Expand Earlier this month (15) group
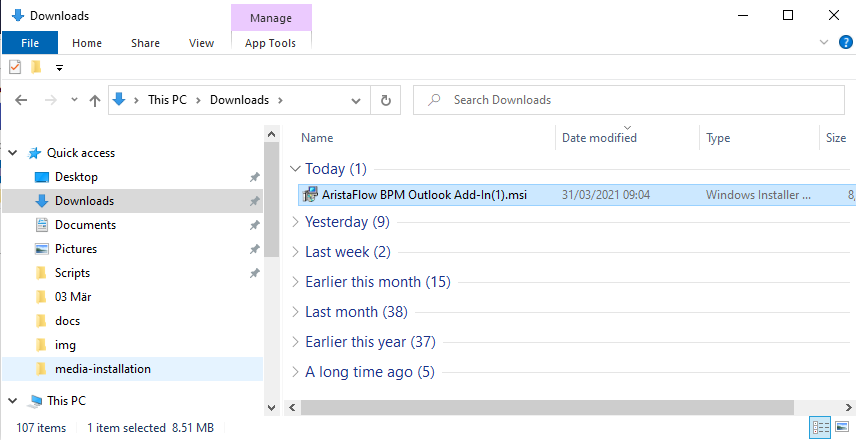This screenshot has height=440, width=857. (x=295, y=281)
